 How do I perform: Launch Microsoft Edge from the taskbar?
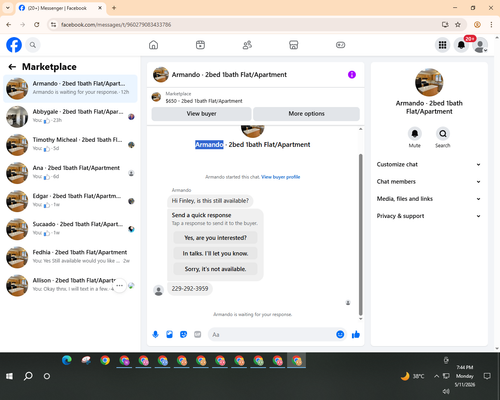67,361
